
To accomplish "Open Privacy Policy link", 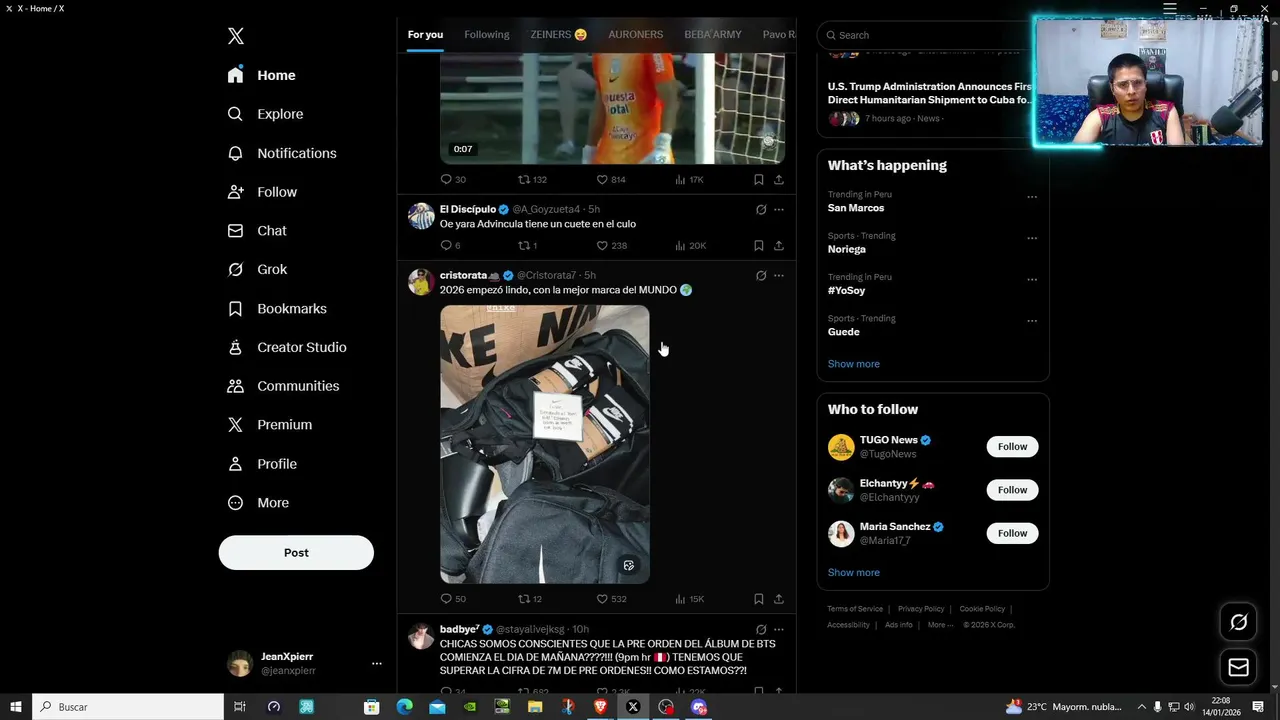I will click(x=921, y=609).
